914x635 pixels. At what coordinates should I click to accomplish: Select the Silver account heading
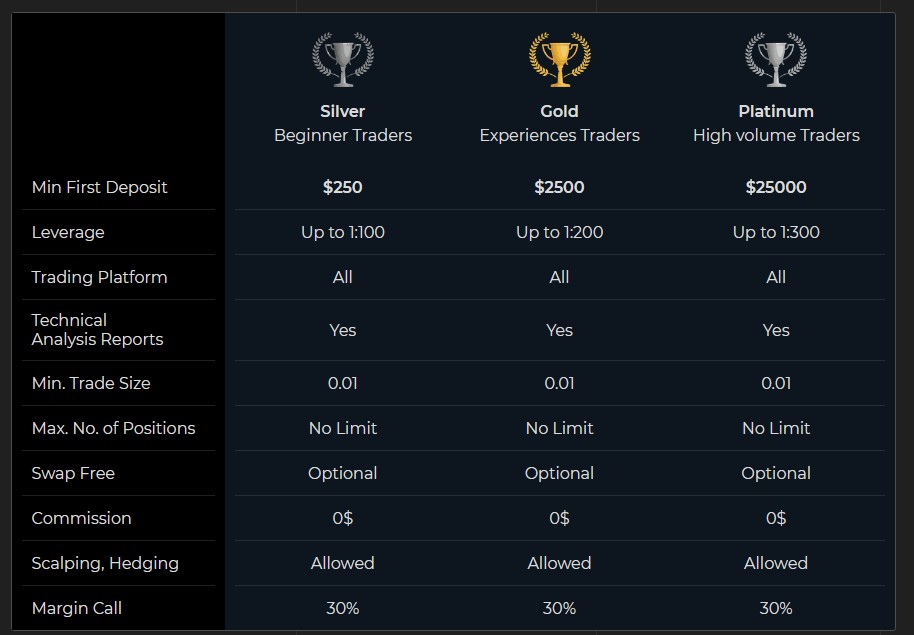tap(343, 111)
